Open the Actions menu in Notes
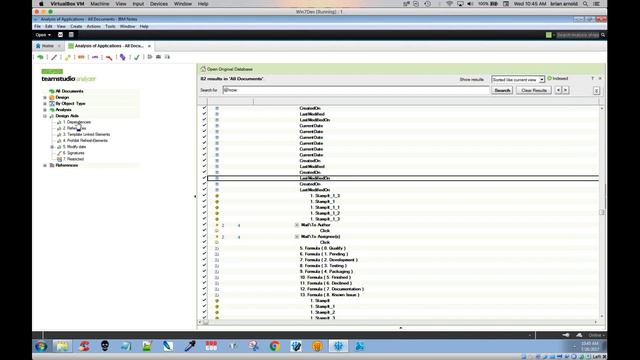 tap(93, 27)
